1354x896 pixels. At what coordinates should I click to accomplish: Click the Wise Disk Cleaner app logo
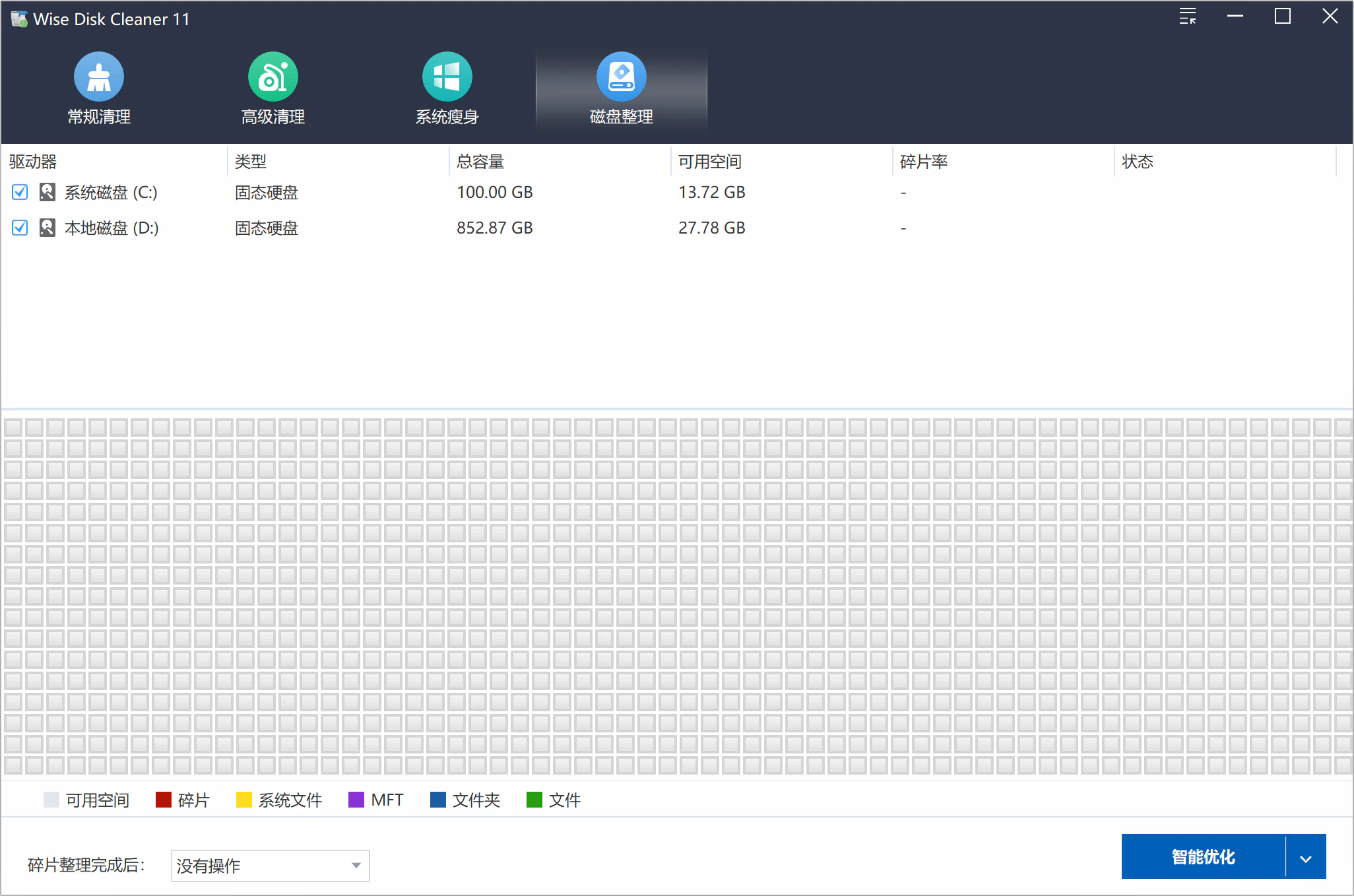coord(19,19)
